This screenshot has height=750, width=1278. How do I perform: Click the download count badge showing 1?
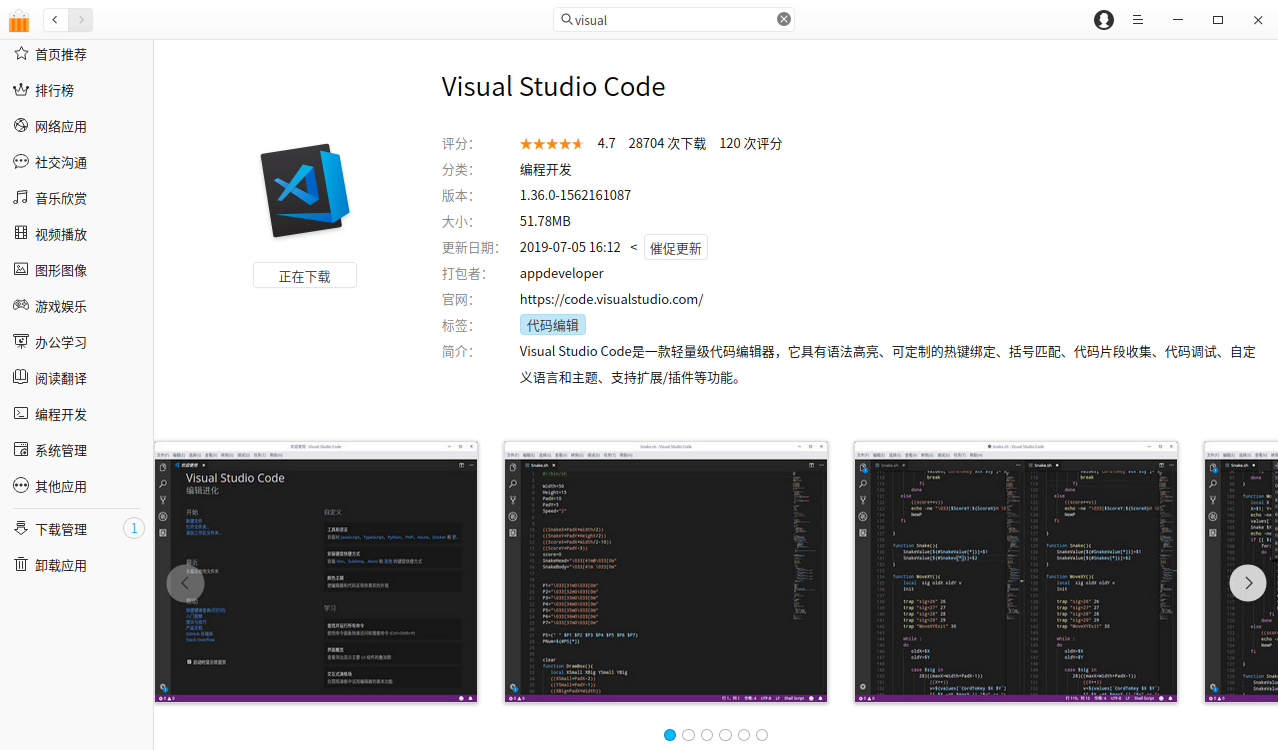tap(134, 529)
